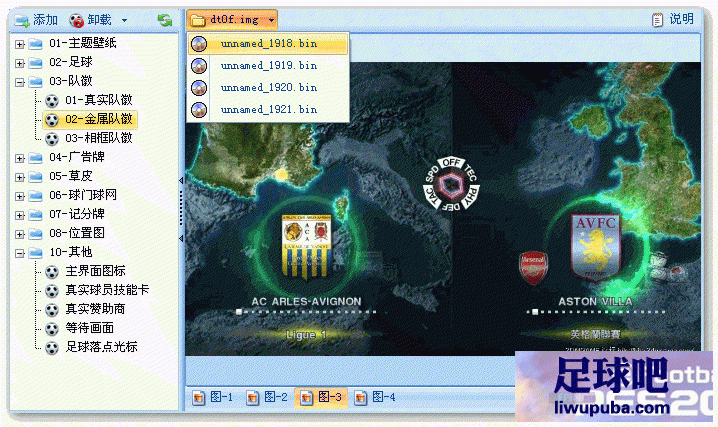Expand the 05-草皮 tree node

coord(20,177)
